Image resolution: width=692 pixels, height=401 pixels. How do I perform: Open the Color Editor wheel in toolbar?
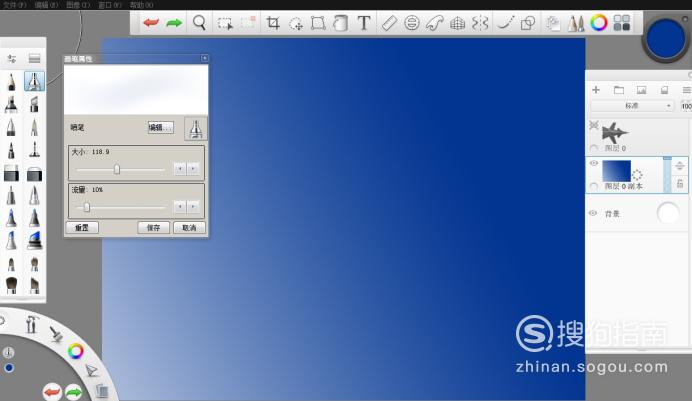pyautogui.click(x=599, y=22)
